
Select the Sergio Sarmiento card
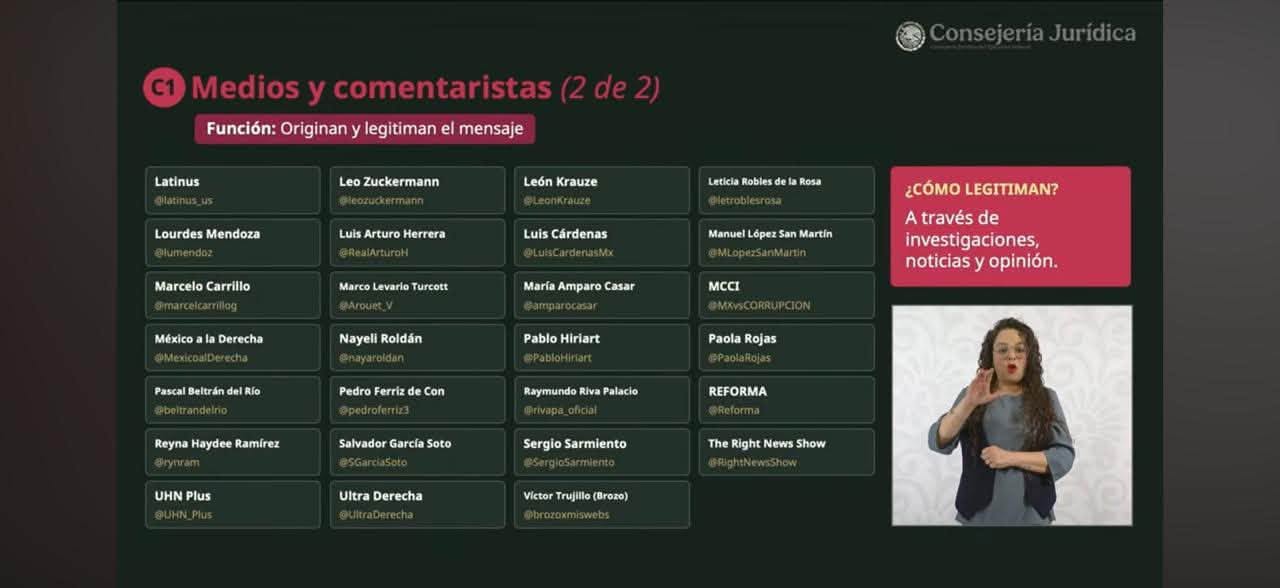click(x=602, y=452)
